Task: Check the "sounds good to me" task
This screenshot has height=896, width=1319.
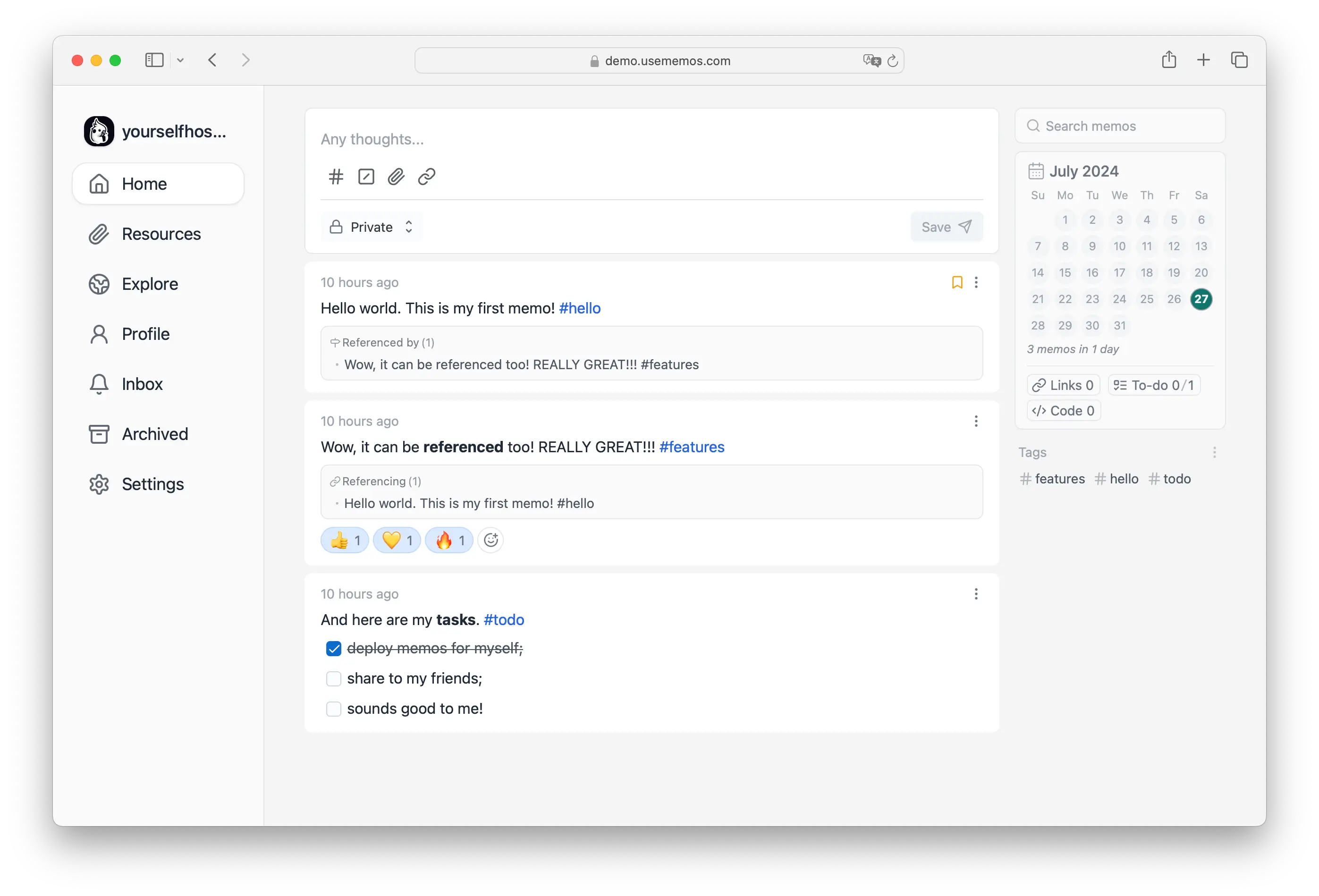Action: [334, 709]
